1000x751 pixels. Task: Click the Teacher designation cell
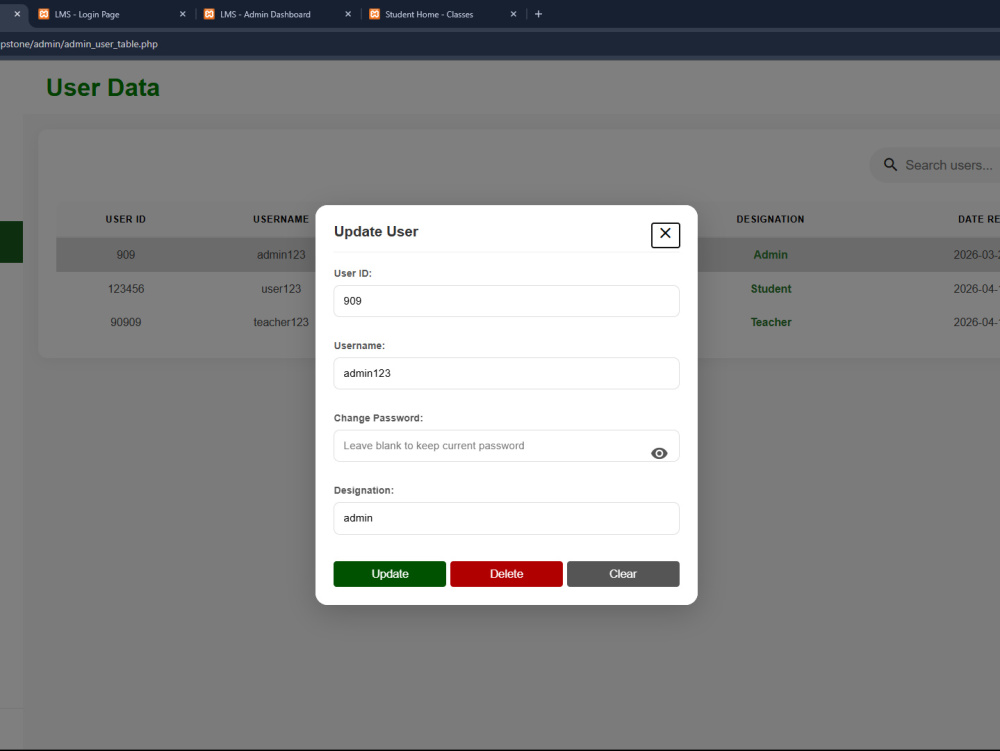pyautogui.click(x=770, y=323)
